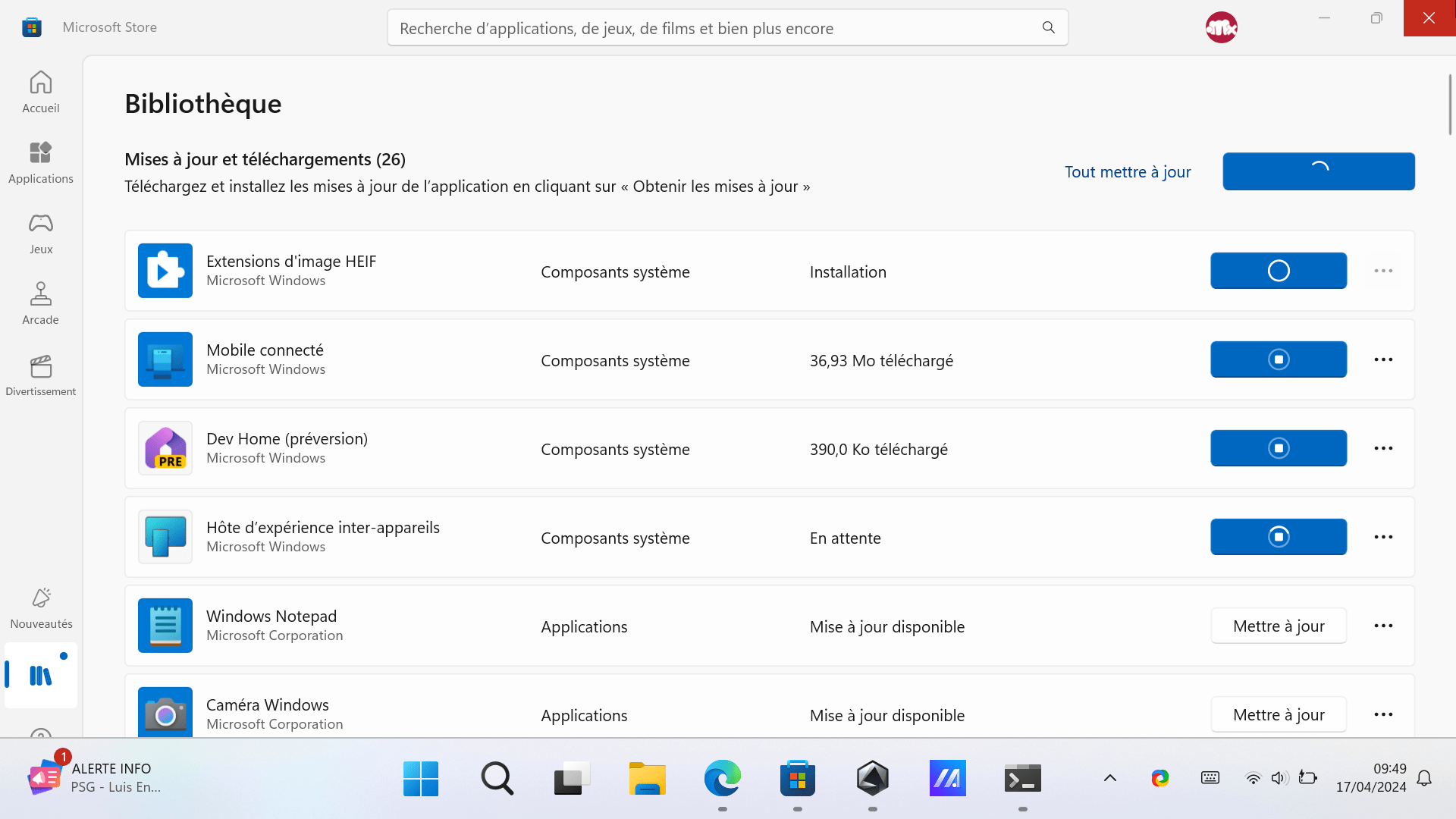Open more options for Mobile connecté
The width and height of the screenshot is (1456, 819).
[x=1383, y=359]
